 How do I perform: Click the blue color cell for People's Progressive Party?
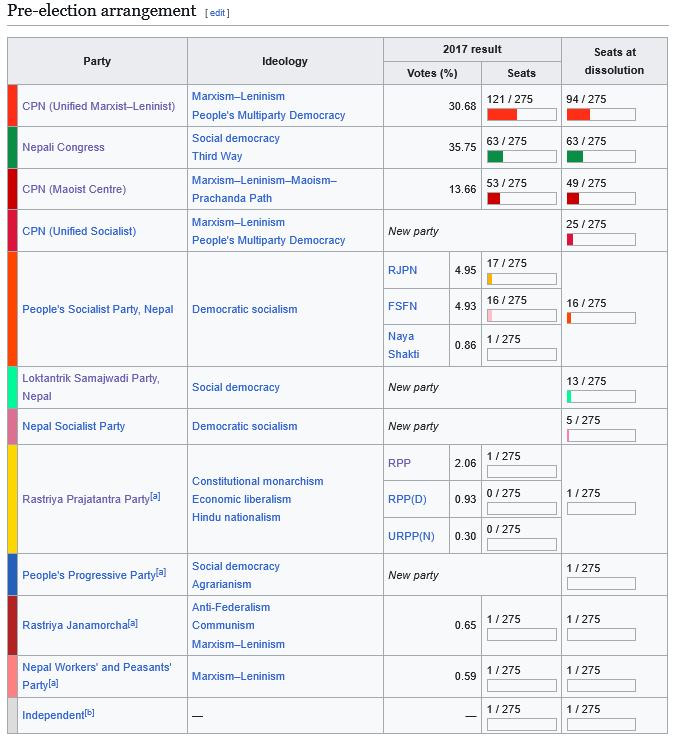click(x=13, y=575)
